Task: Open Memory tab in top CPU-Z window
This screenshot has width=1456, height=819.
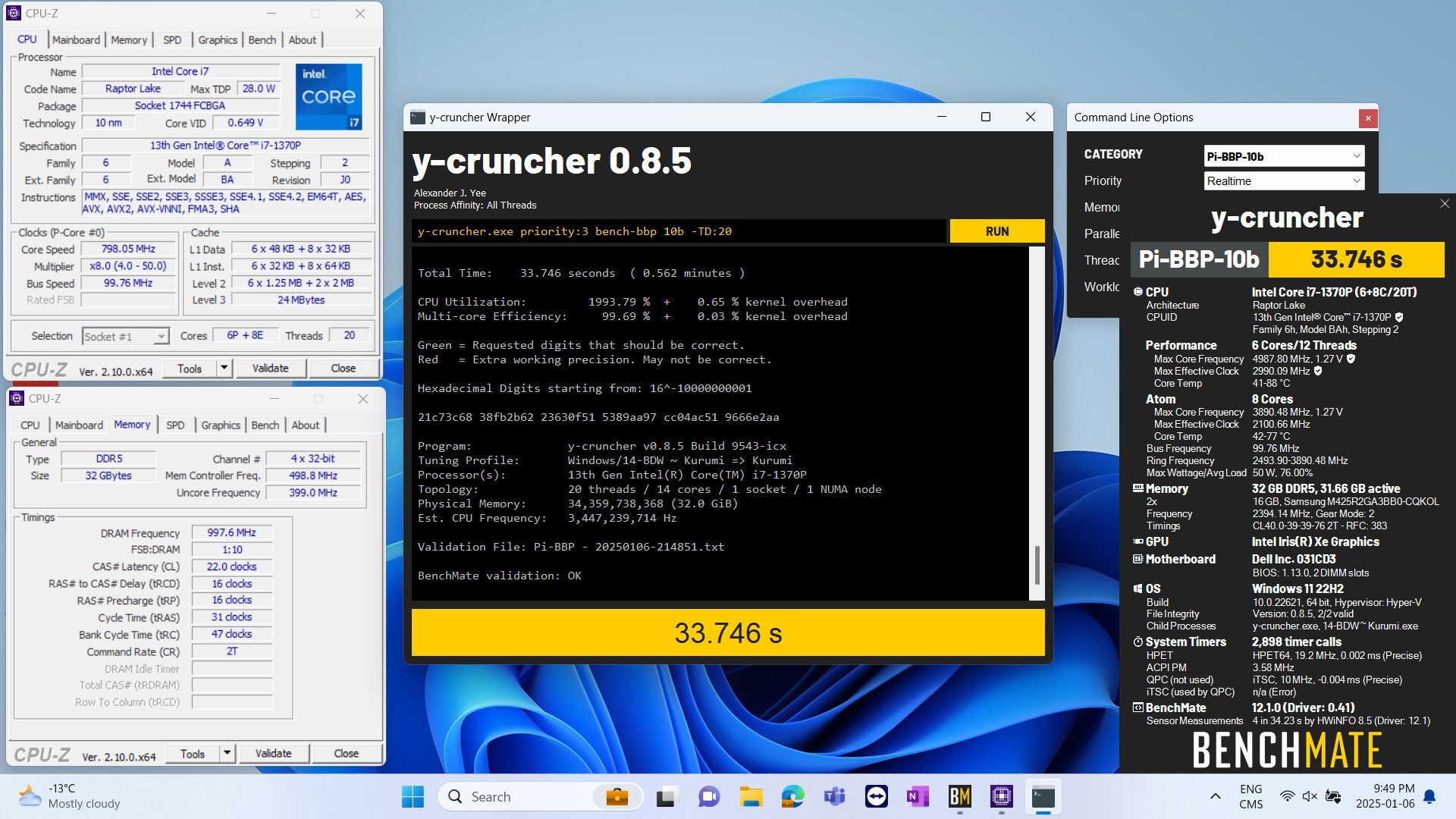Action: 129,39
